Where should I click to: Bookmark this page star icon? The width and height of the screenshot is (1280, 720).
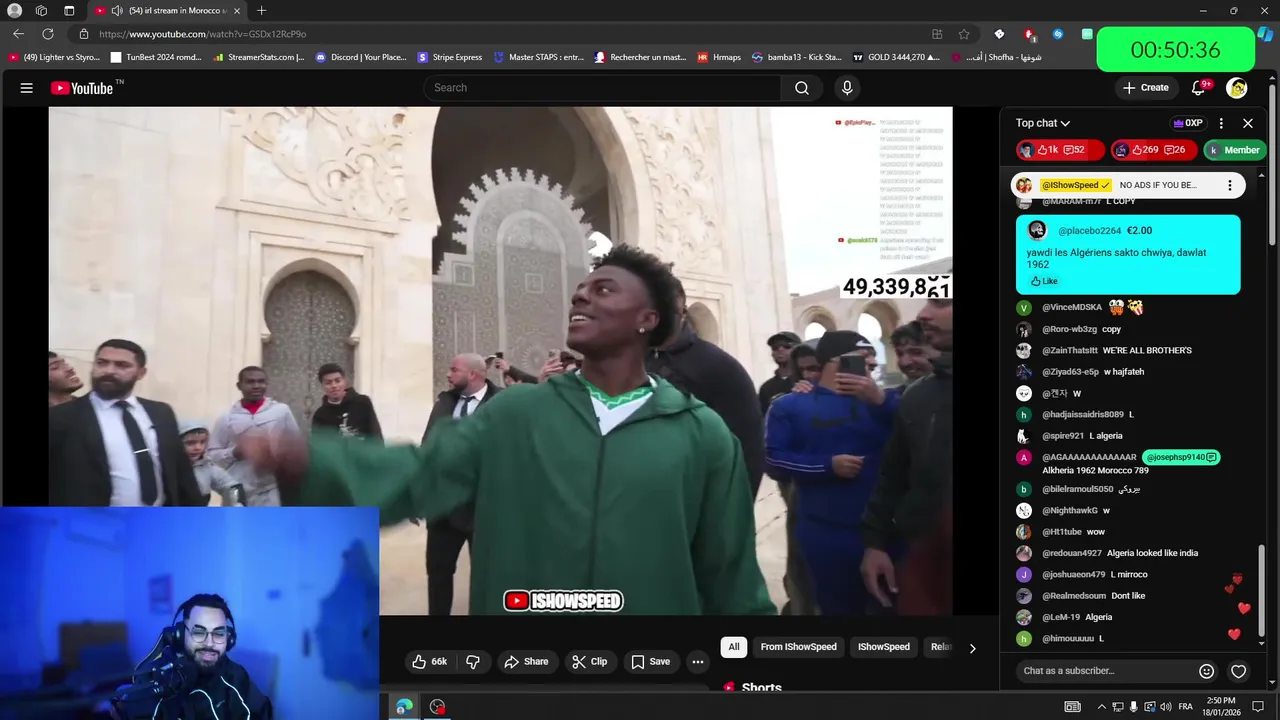[x=964, y=34]
